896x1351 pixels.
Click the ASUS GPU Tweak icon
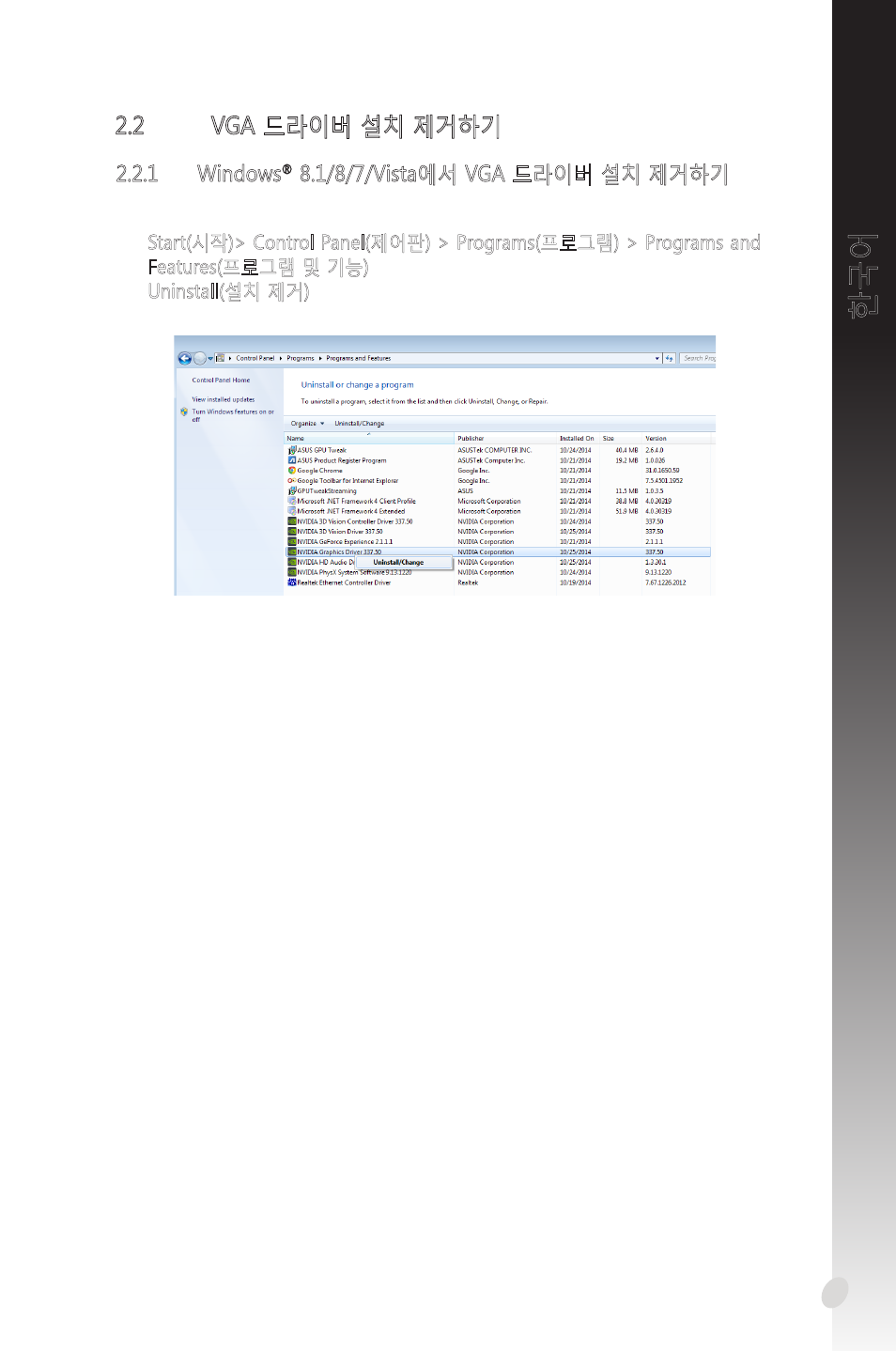click(292, 450)
